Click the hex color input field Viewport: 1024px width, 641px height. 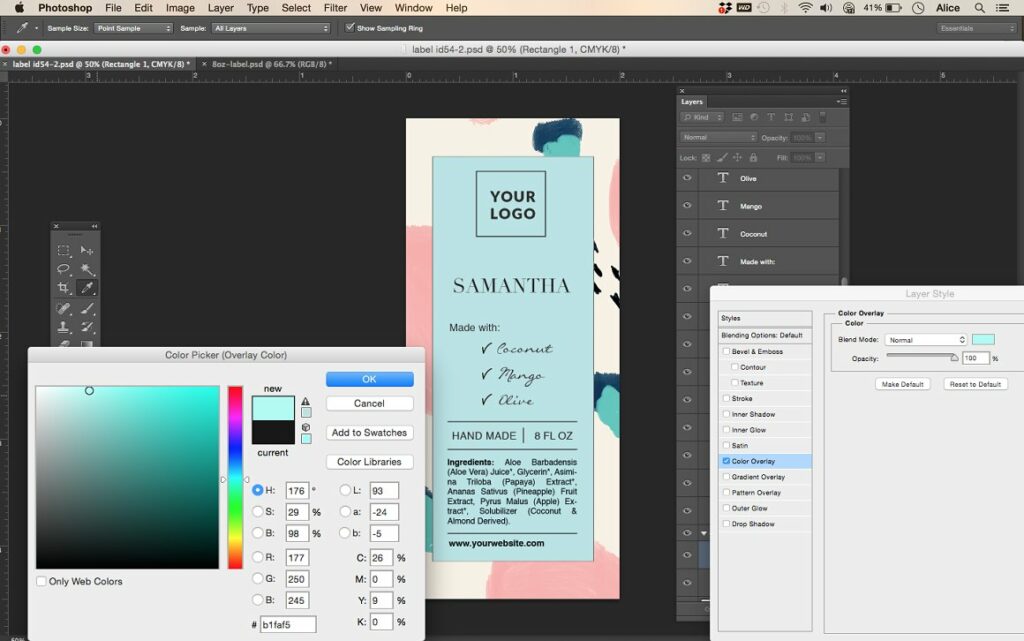tap(290, 623)
